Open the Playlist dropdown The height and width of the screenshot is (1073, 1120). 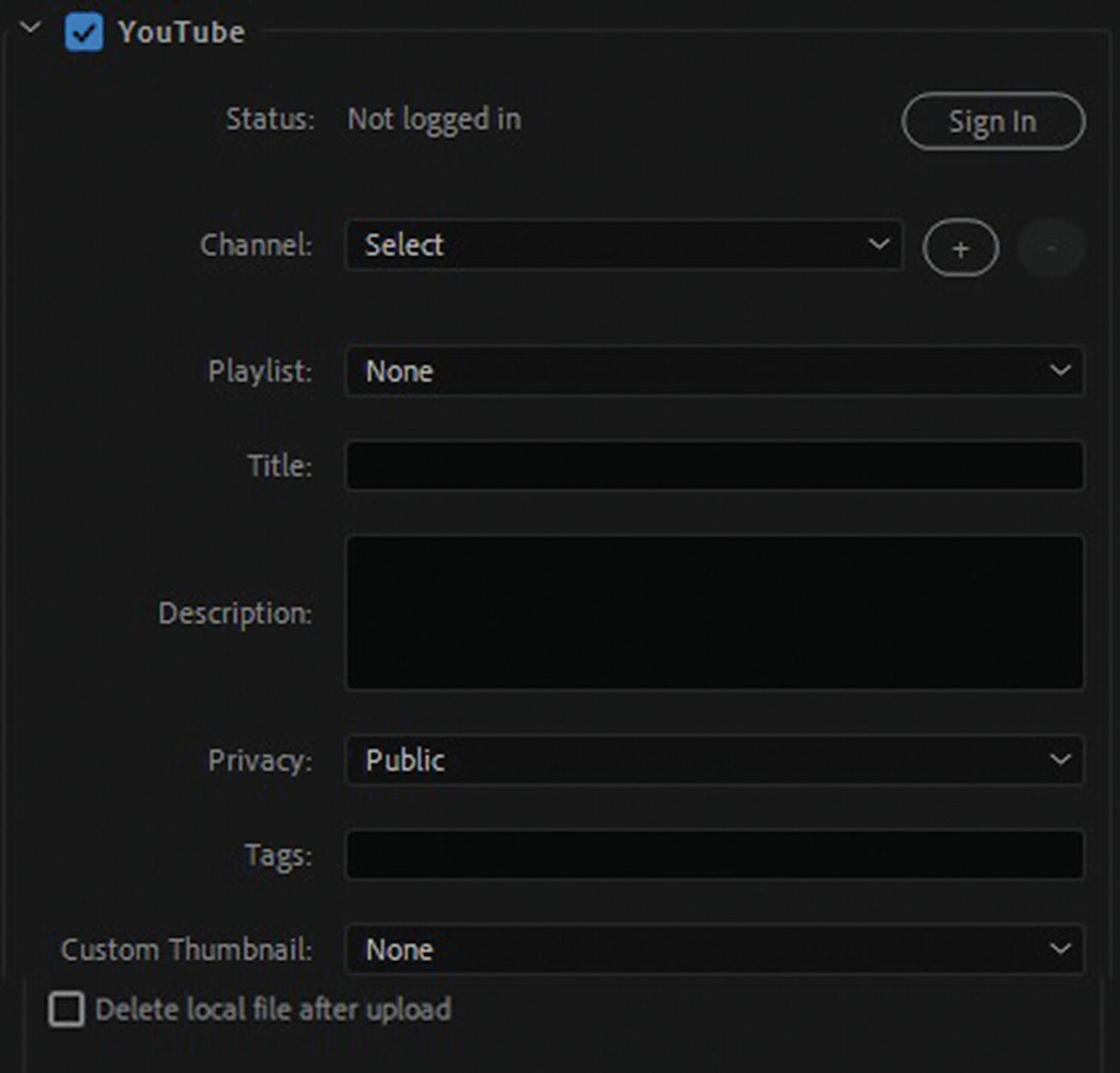(x=713, y=371)
